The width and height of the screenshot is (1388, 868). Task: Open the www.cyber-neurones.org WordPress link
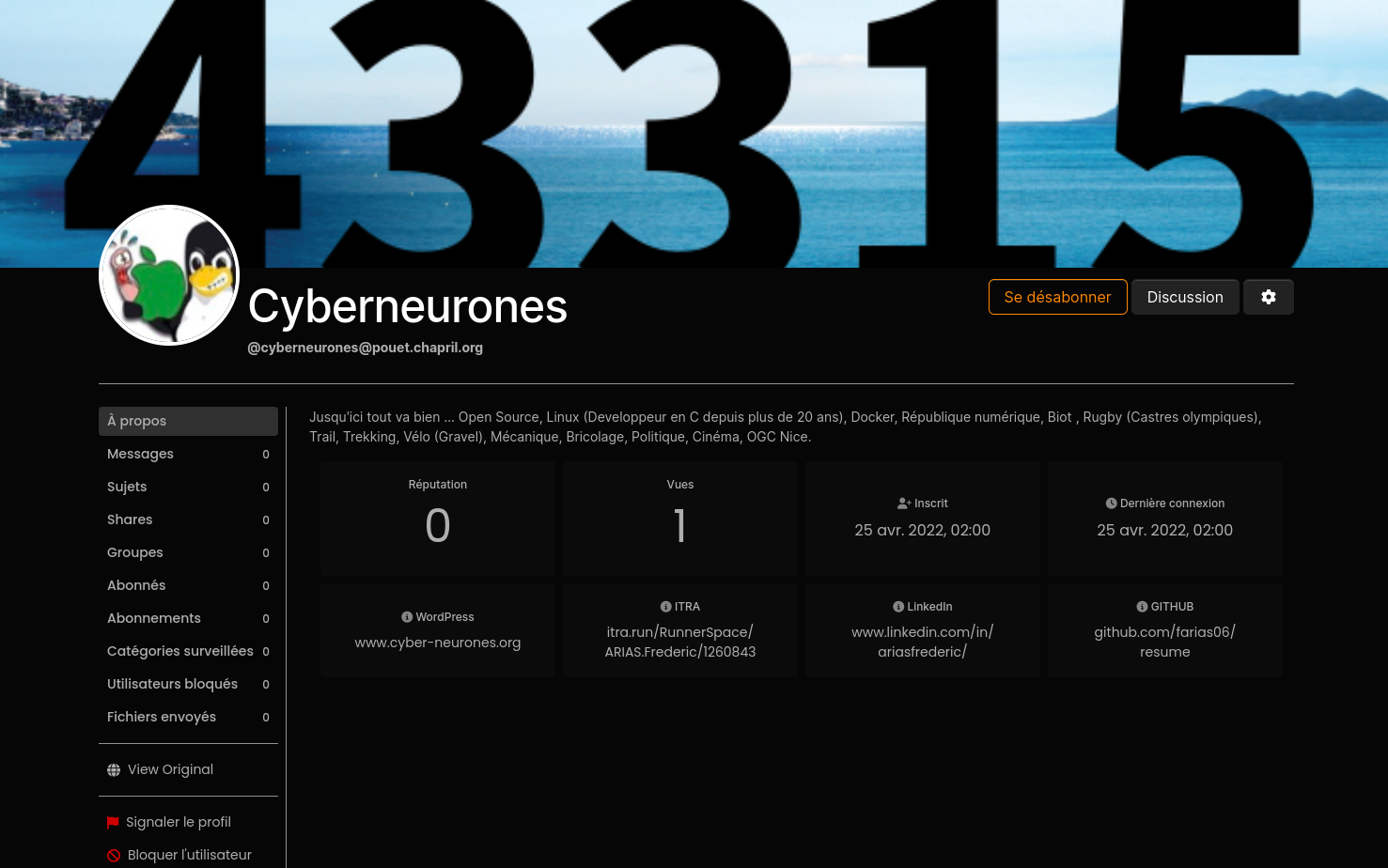pyautogui.click(x=437, y=643)
